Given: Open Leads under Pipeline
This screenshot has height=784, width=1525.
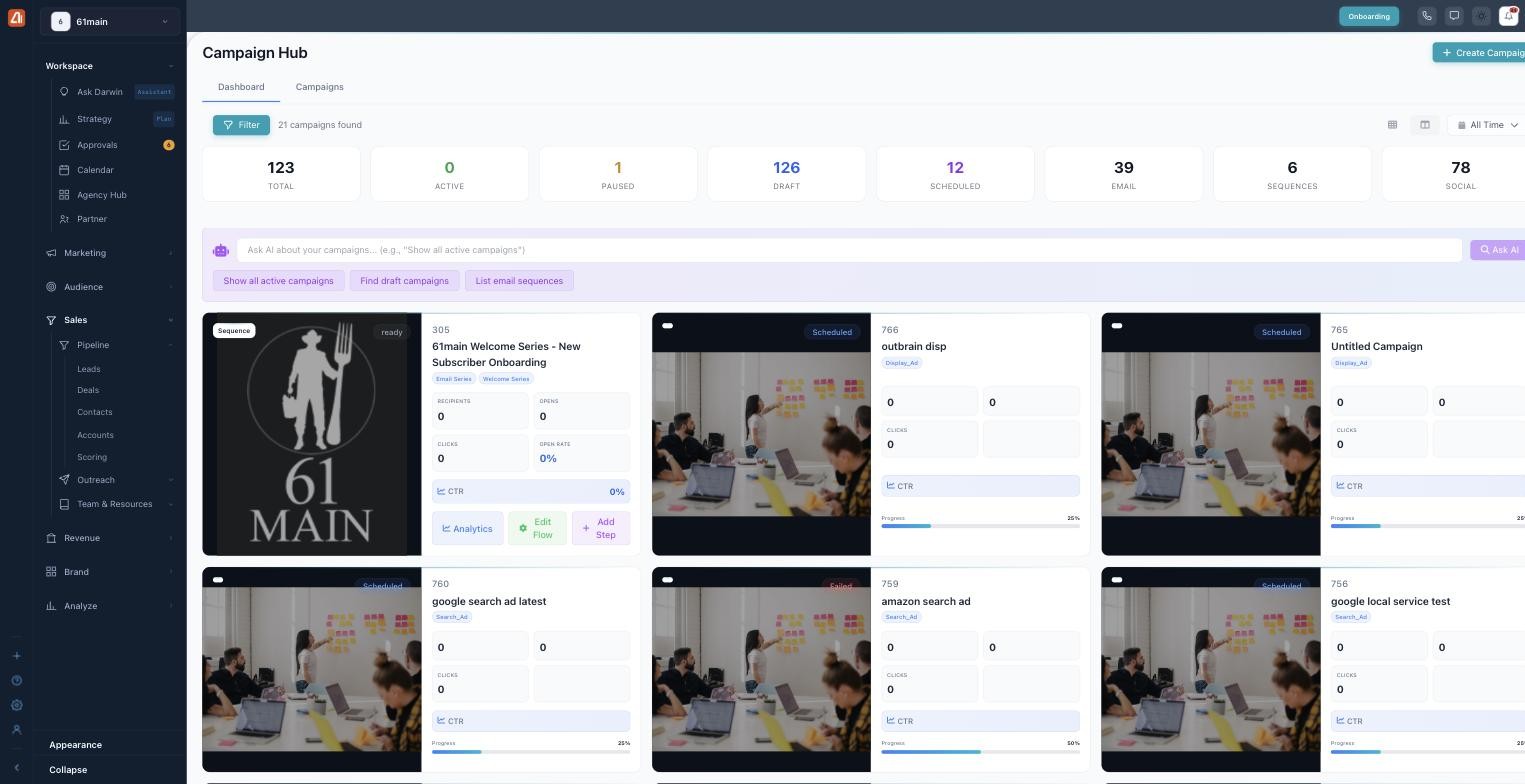Looking at the screenshot, I should tap(89, 369).
